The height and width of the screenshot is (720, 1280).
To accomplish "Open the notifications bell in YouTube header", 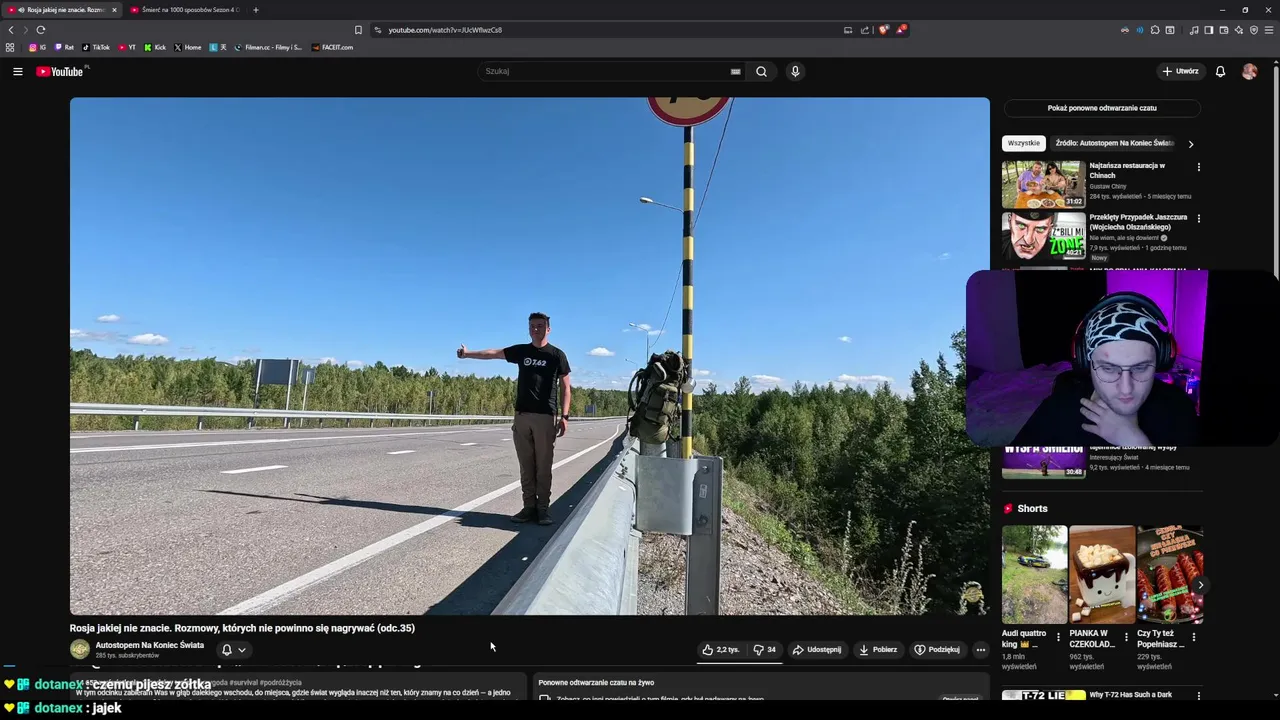I will pyautogui.click(x=1220, y=72).
